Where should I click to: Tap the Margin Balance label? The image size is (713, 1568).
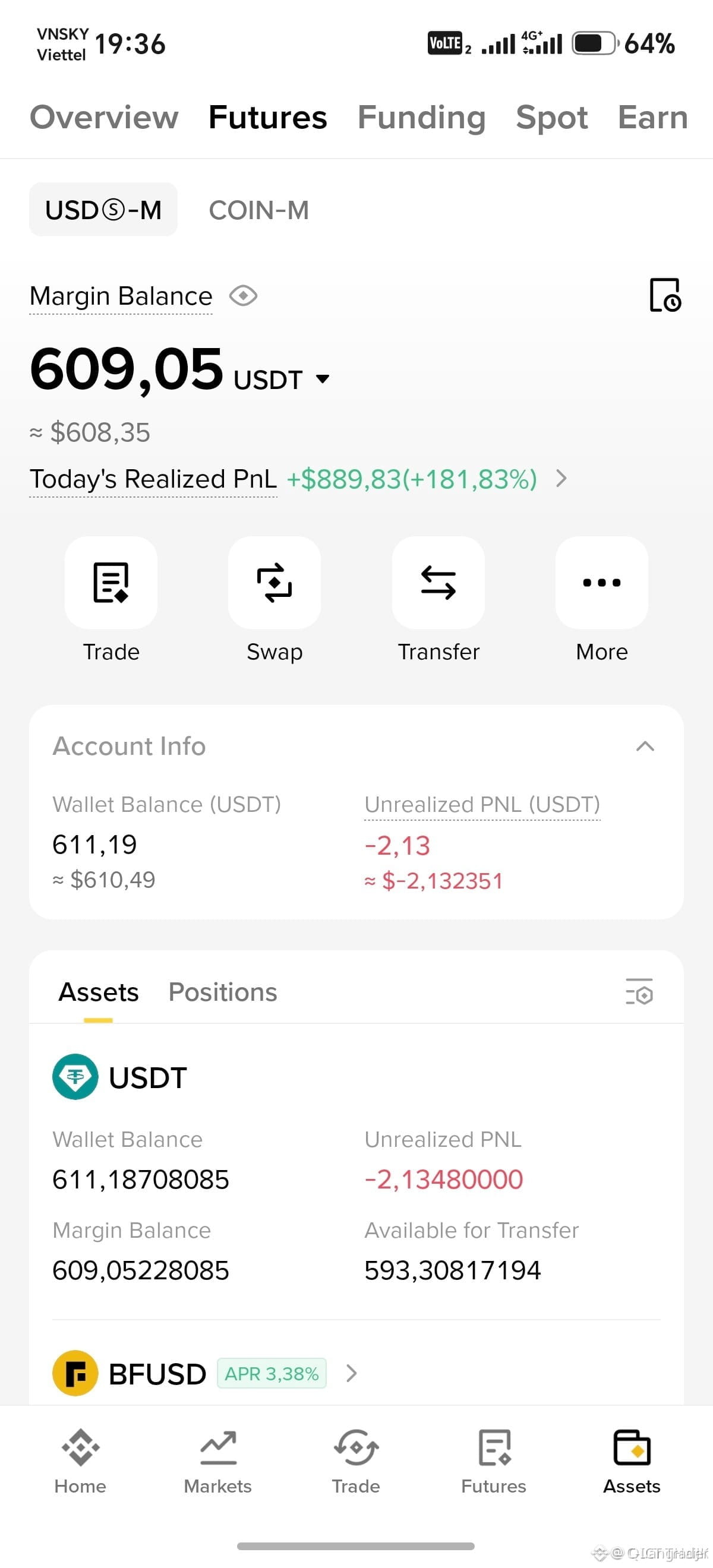pos(121,296)
